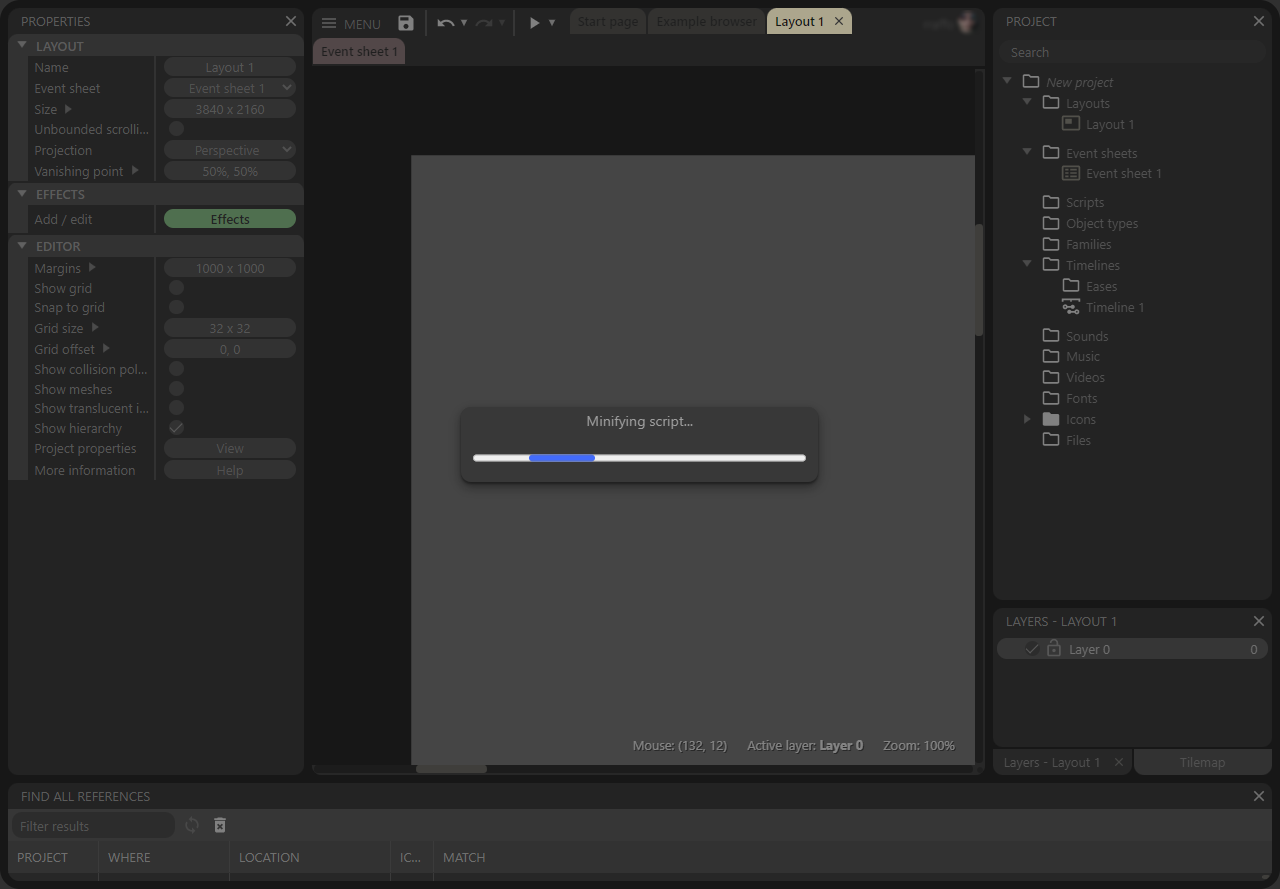Type in the Filter results field
The height and width of the screenshot is (889, 1280).
coord(92,825)
